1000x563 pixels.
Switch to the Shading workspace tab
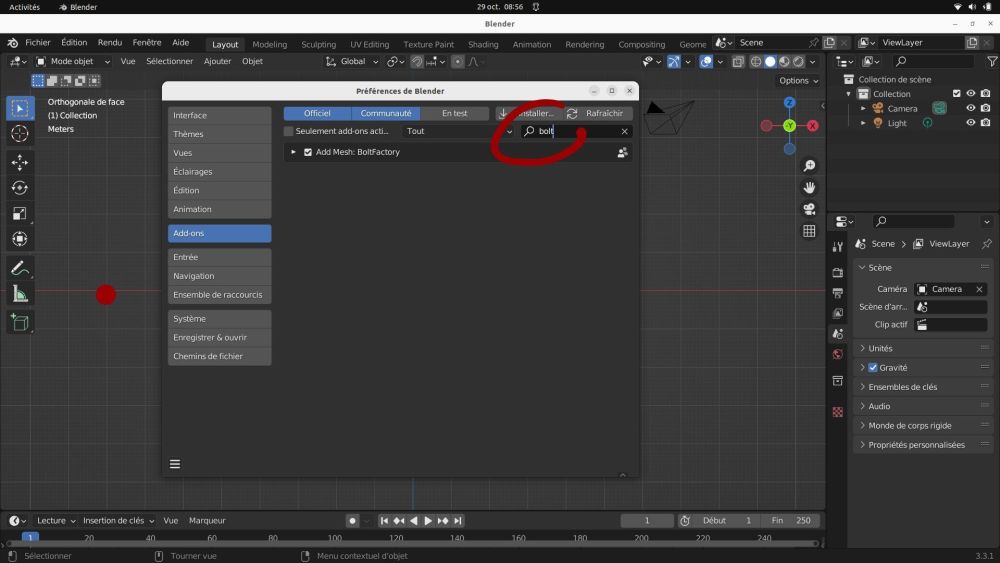[483, 45]
